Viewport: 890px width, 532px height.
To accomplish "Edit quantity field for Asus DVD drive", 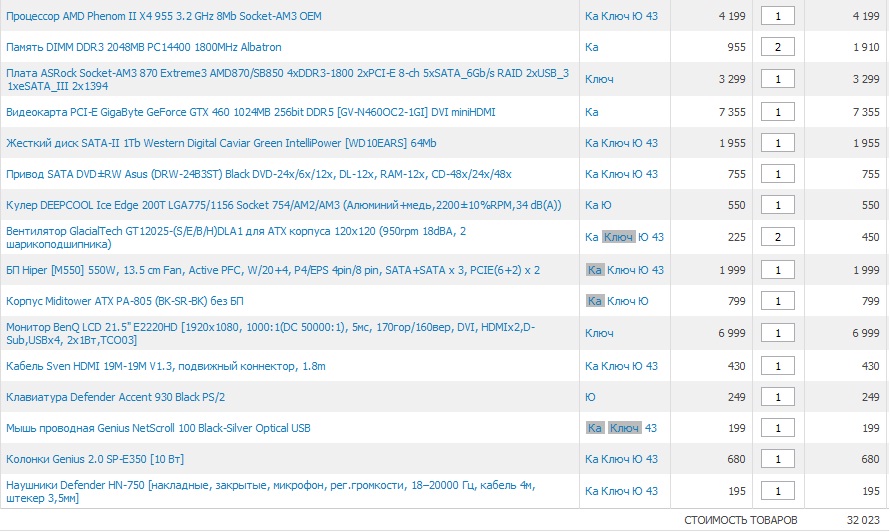I will [778, 174].
